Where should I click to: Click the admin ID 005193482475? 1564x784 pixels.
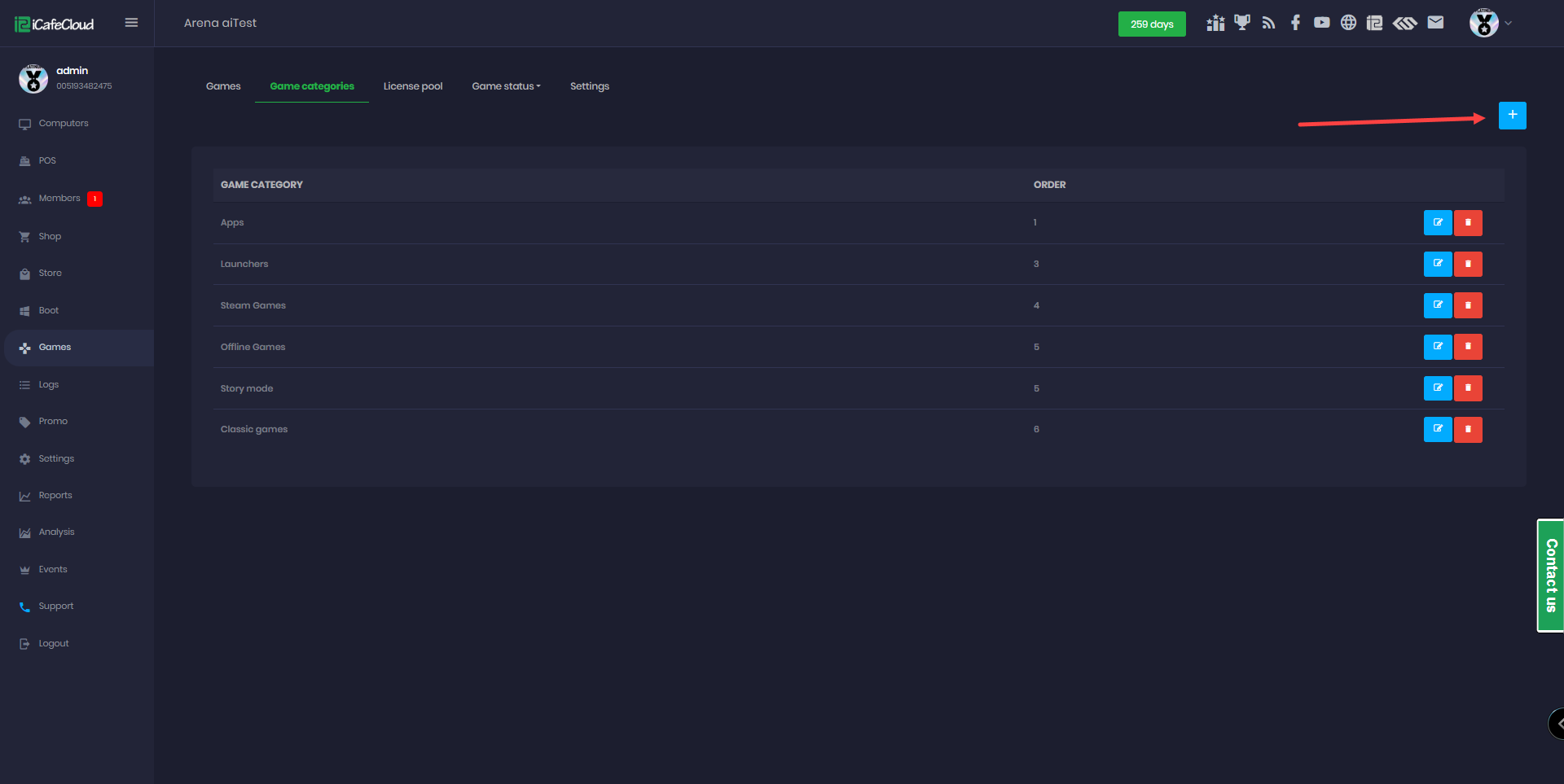84,85
